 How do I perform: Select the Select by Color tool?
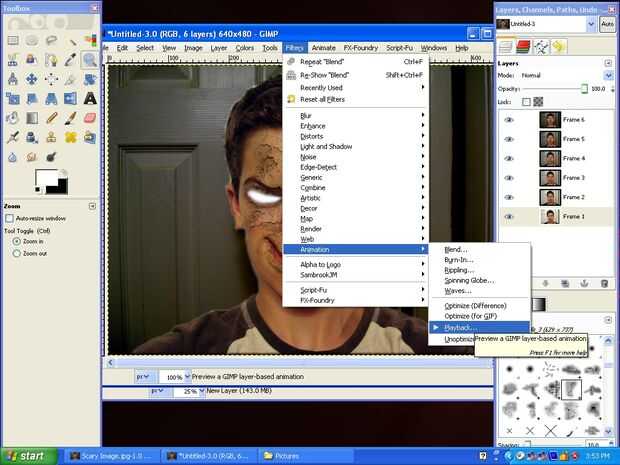pos(90,40)
